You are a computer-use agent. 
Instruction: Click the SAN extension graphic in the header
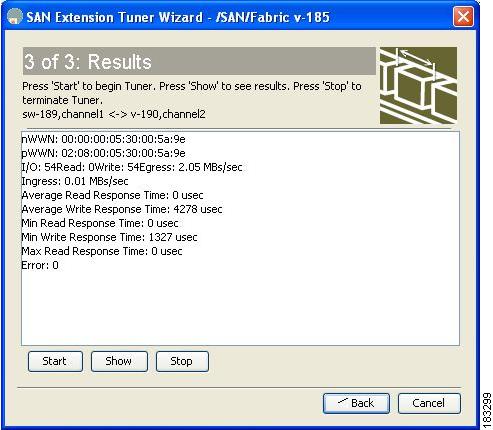(418, 86)
